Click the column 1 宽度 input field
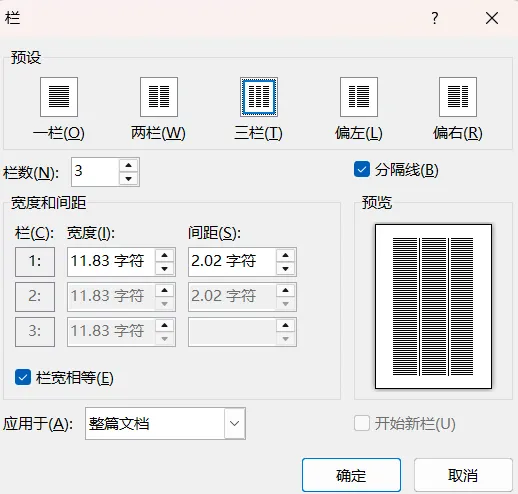 point(111,262)
